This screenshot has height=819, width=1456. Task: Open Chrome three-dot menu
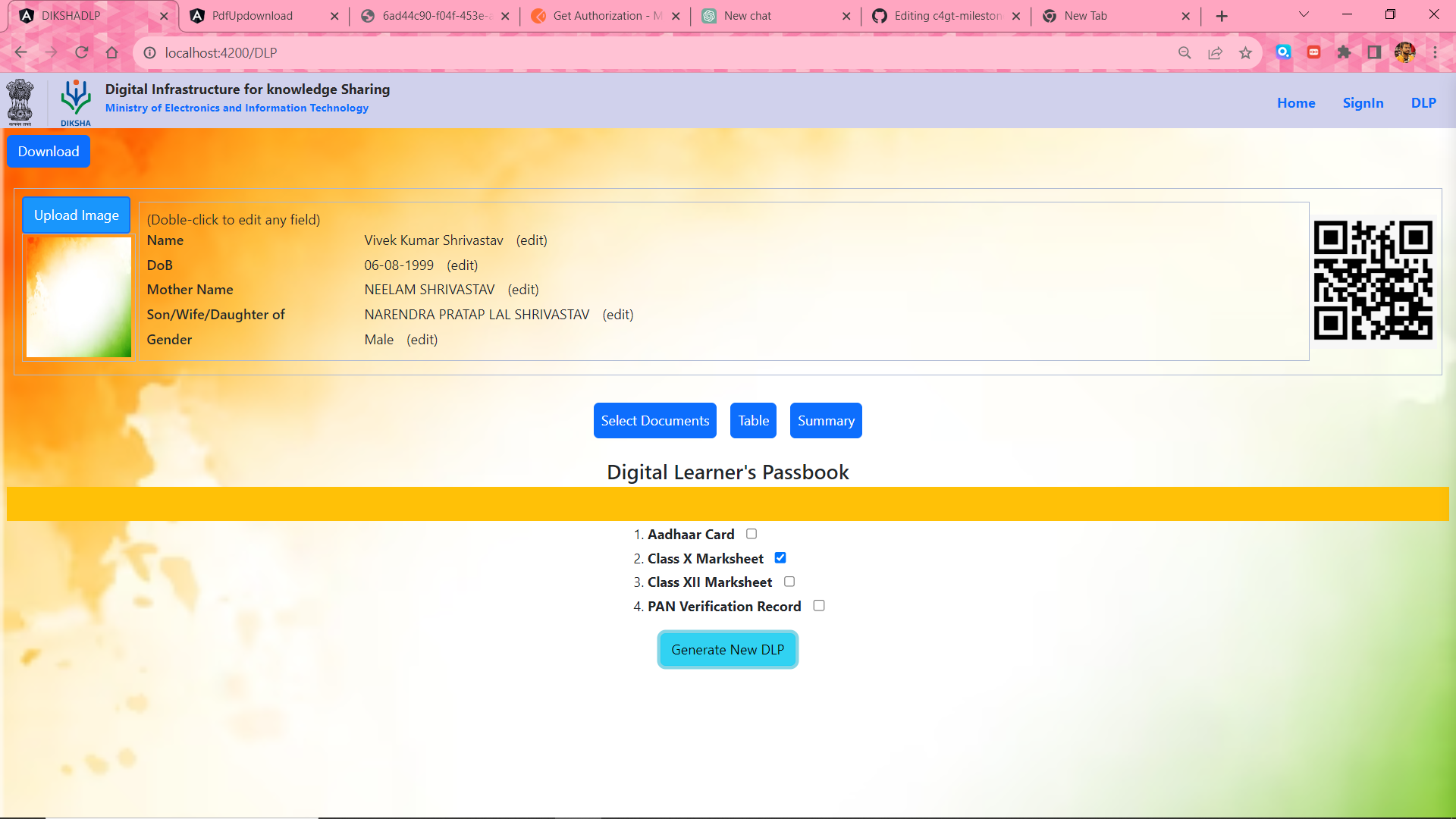point(1435,52)
